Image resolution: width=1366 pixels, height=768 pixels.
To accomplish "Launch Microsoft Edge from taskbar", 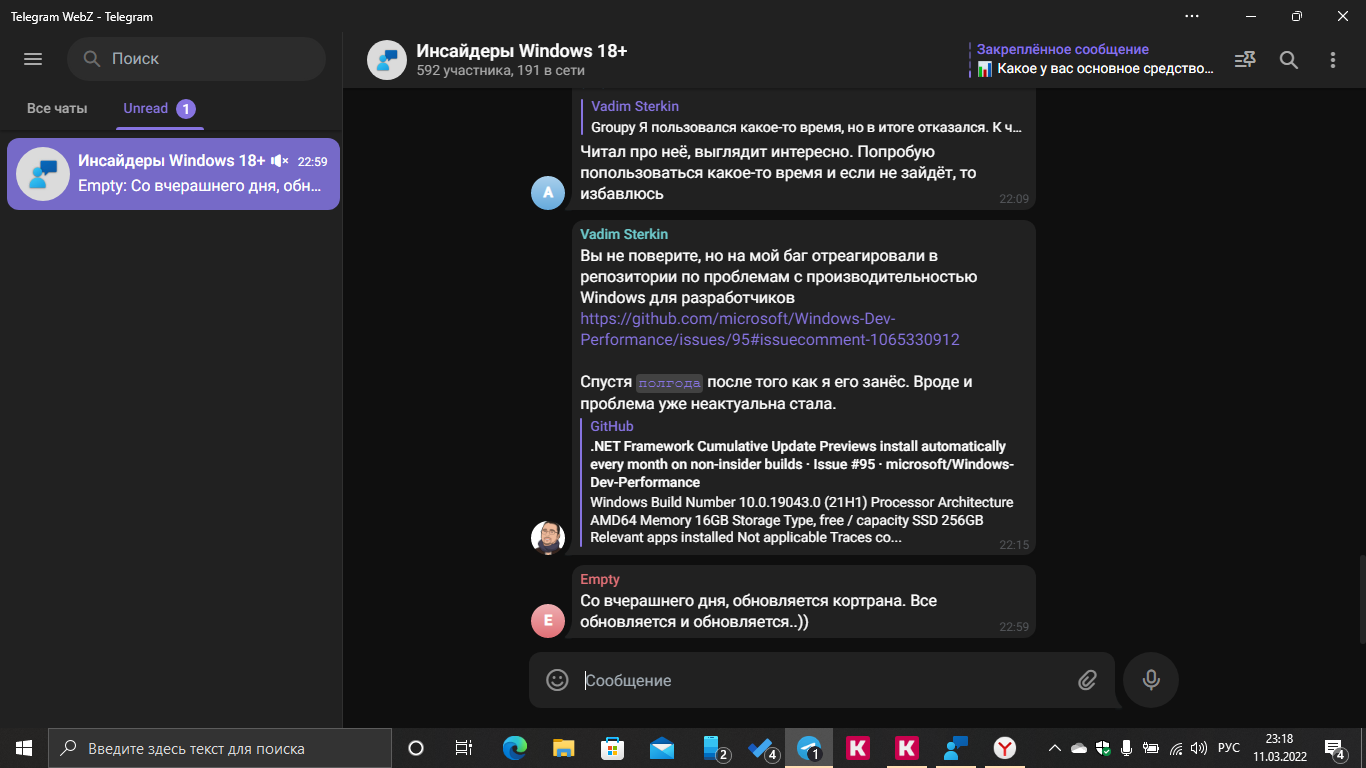I will (x=514, y=748).
